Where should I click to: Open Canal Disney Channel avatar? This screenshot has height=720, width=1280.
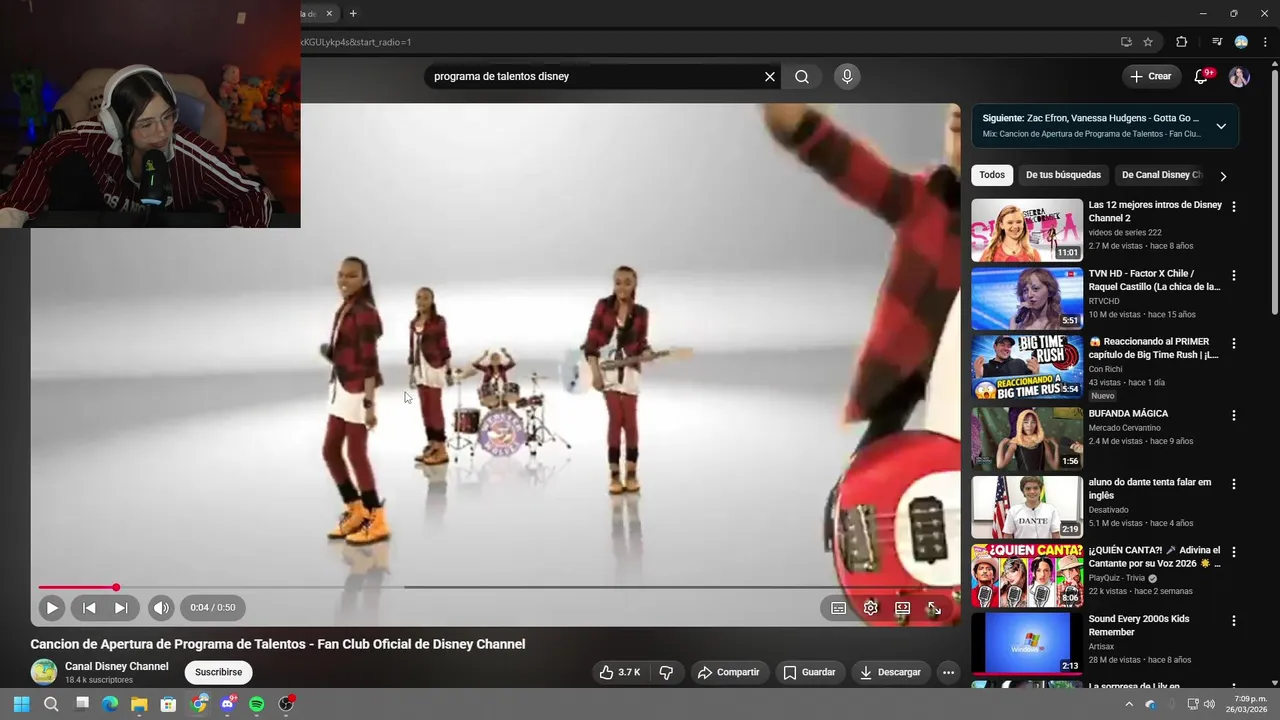click(x=43, y=672)
